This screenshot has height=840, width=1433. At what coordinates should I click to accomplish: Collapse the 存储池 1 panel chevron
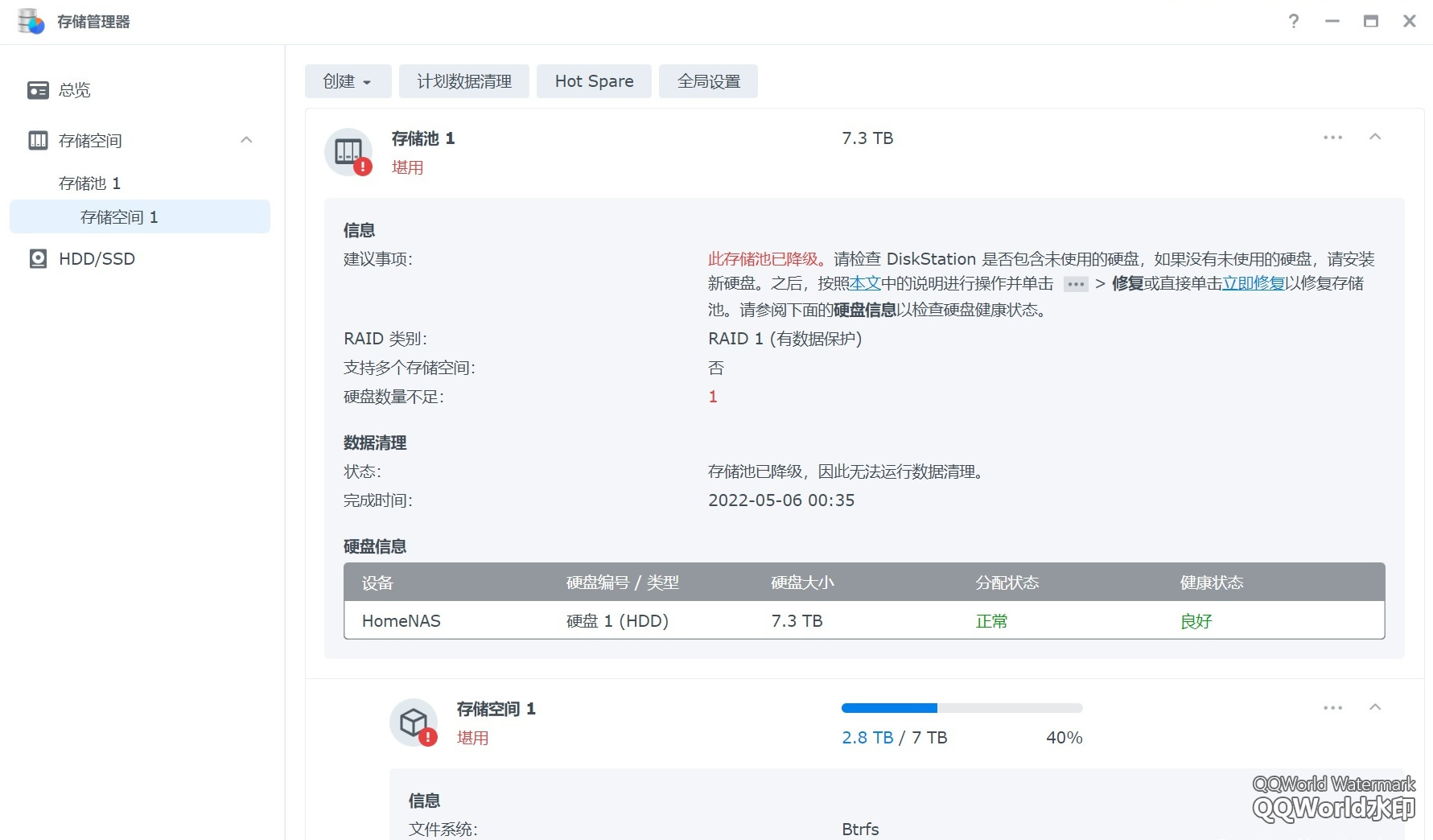tap(1375, 138)
